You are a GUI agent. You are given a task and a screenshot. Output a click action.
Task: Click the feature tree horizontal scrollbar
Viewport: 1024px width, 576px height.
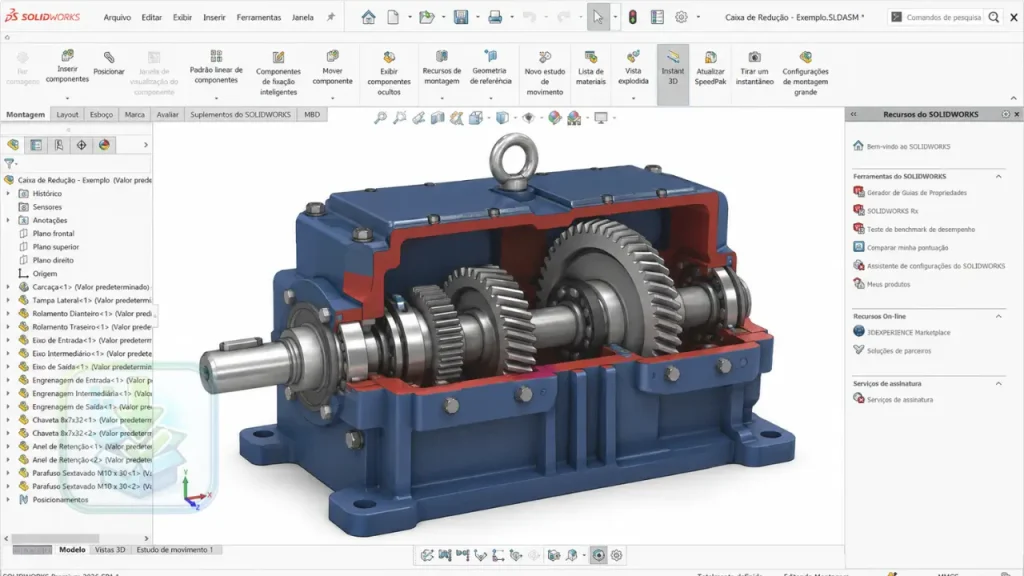(x=55, y=539)
